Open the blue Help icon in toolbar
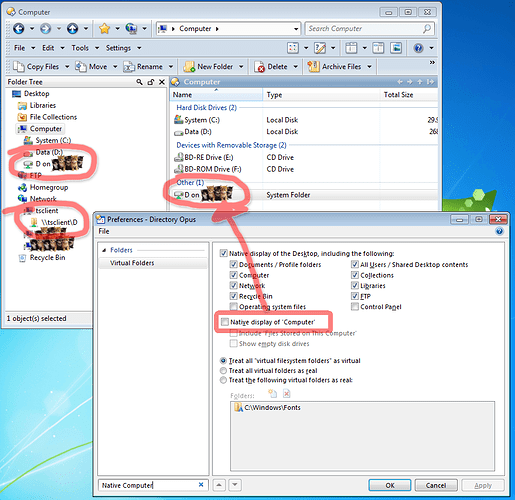The height and width of the screenshot is (500, 515). [418, 48]
